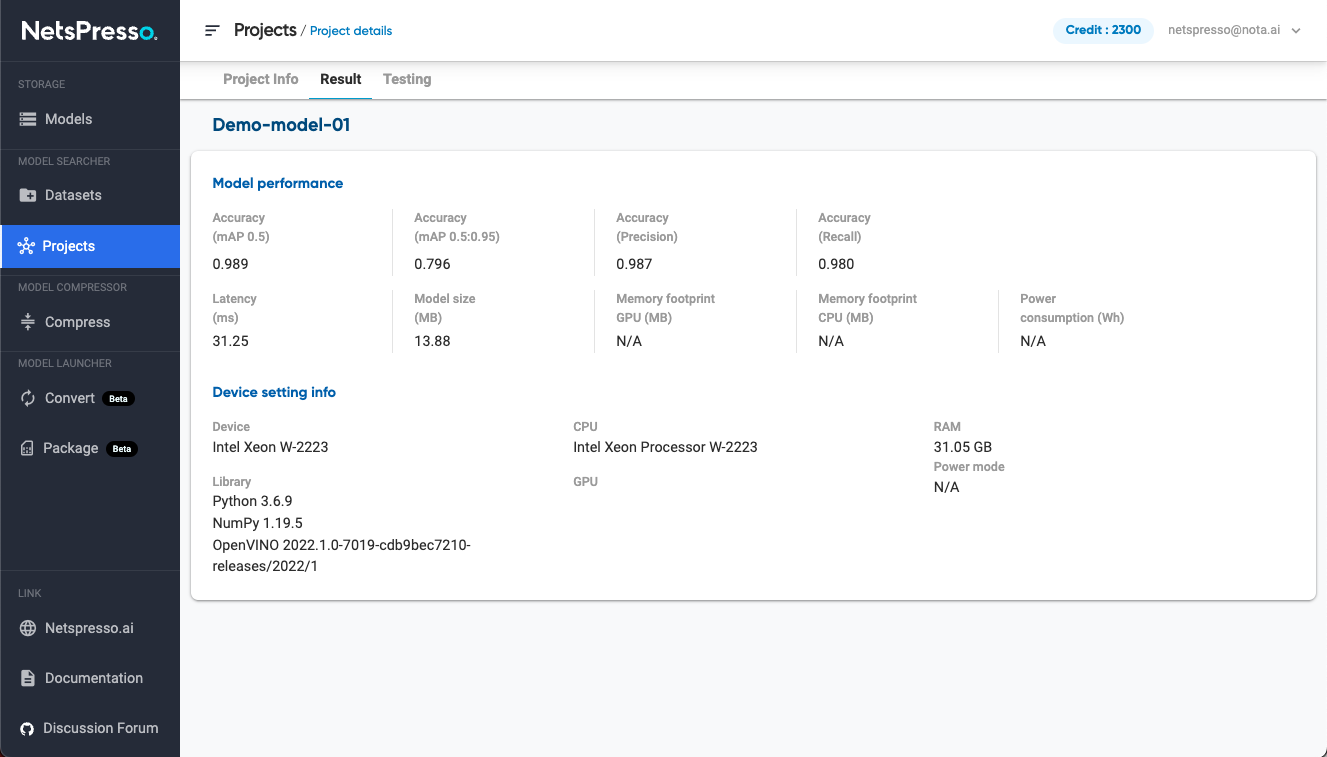Click the OpenVINO 2022.1.0 library entry
Screen dimensions: 1327x757
(x=341, y=556)
